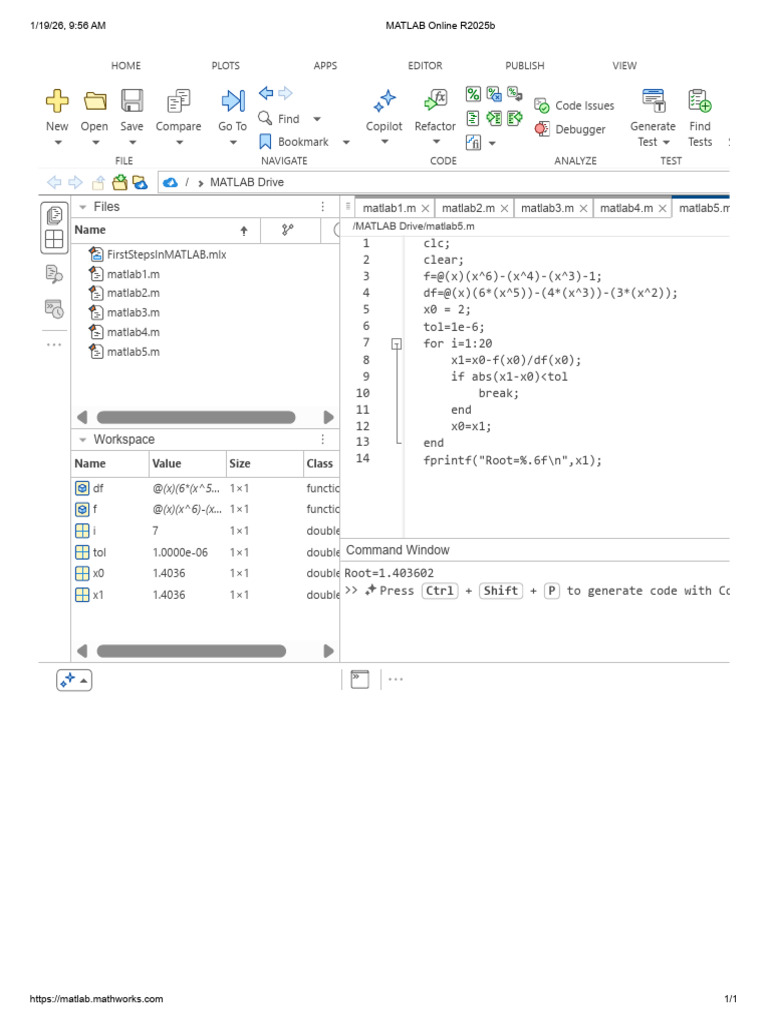Add a Bookmark with the ribbon icon
Viewport: 768px width, 1024px height.
[x=265, y=142]
